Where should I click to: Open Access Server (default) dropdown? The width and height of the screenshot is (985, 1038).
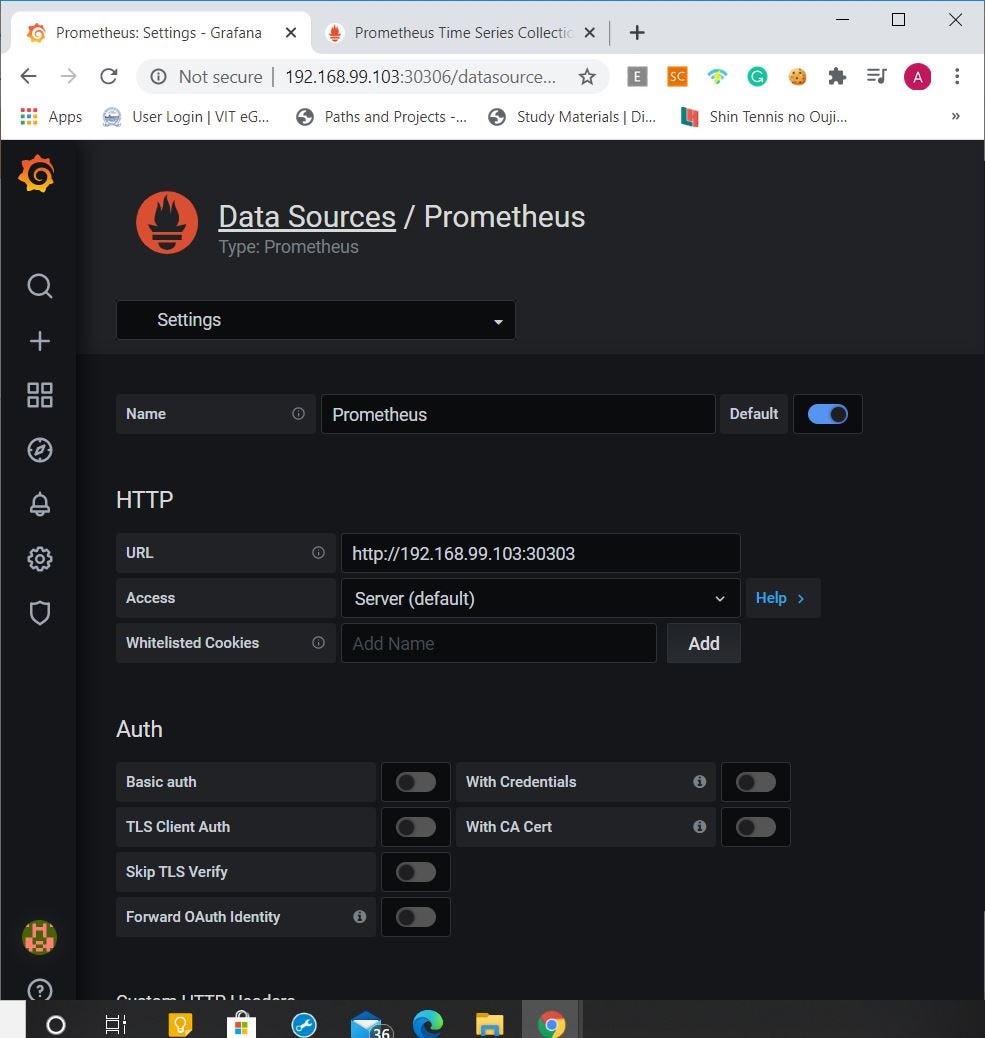540,598
